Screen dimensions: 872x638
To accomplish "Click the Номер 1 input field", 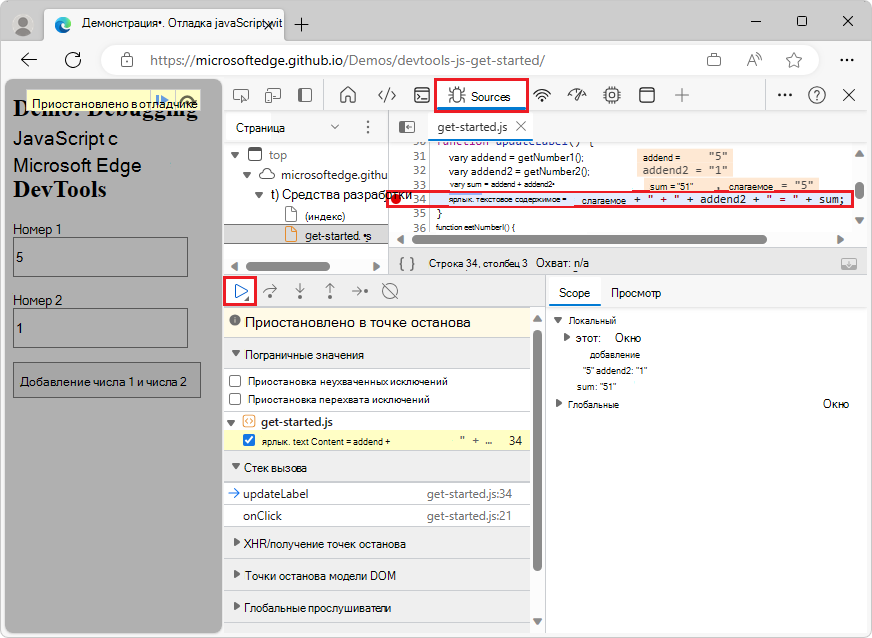I will 100,257.
